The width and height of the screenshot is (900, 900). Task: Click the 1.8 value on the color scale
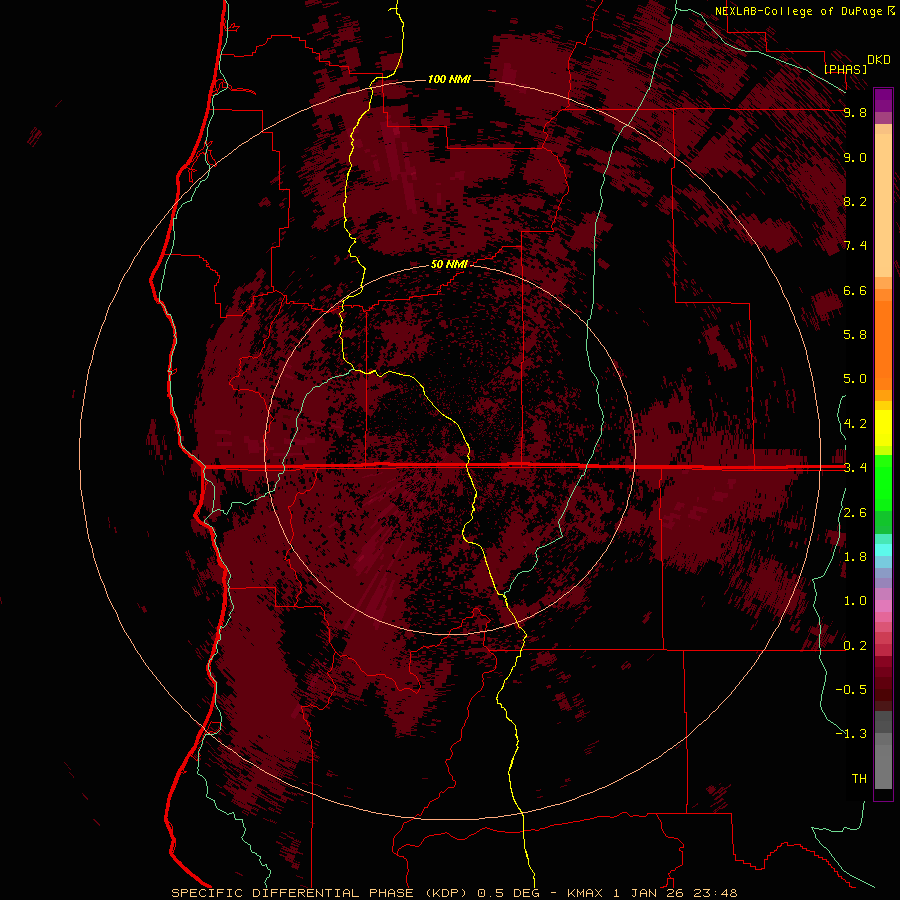(855, 557)
